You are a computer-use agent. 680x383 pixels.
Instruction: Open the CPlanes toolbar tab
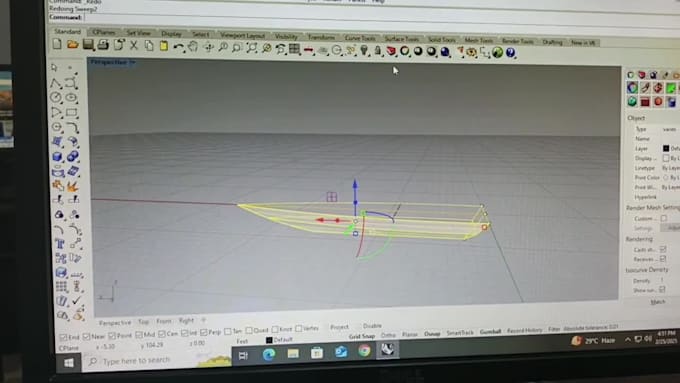click(104, 32)
